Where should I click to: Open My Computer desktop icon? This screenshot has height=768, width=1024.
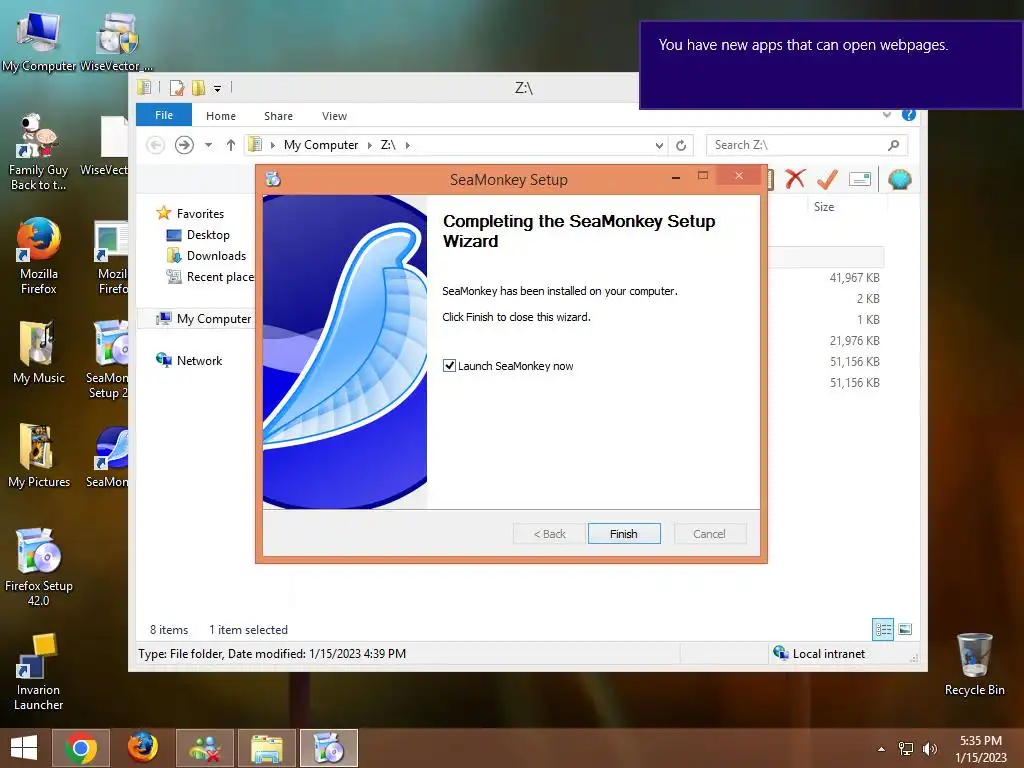(x=39, y=41)
